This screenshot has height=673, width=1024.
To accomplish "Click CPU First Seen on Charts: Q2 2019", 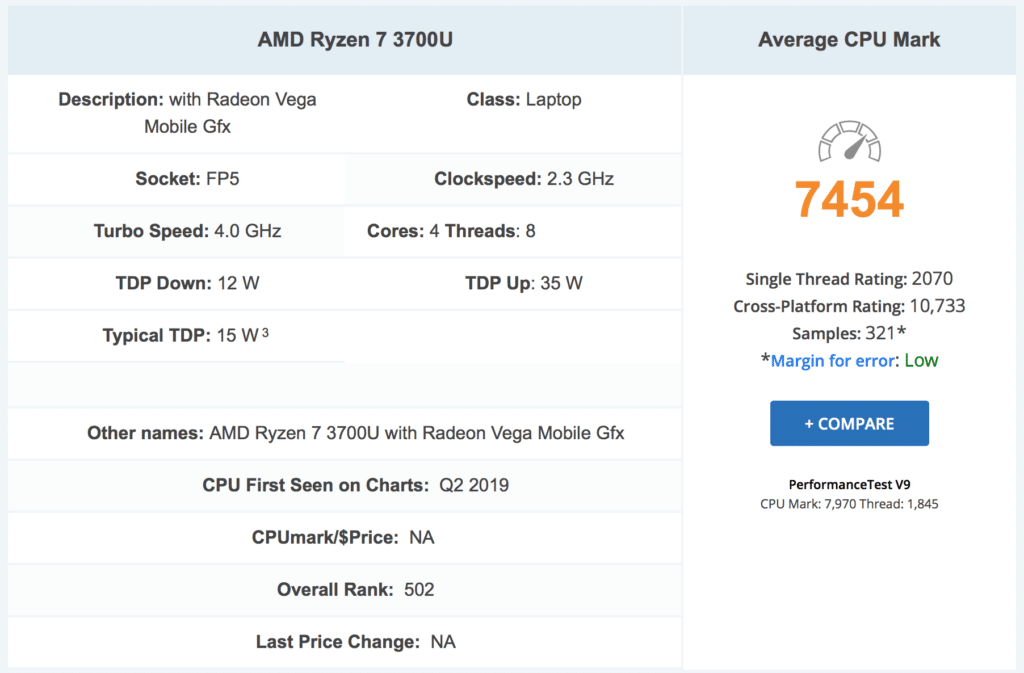I will coord(355,486).
